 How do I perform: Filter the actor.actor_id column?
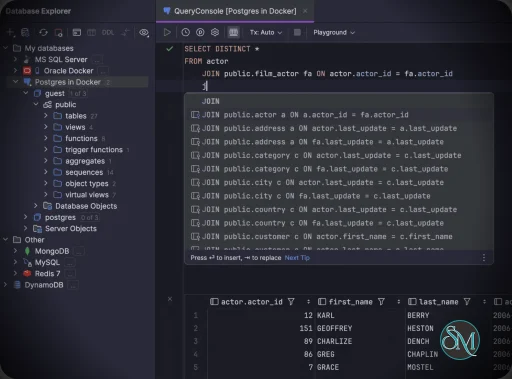291,302
